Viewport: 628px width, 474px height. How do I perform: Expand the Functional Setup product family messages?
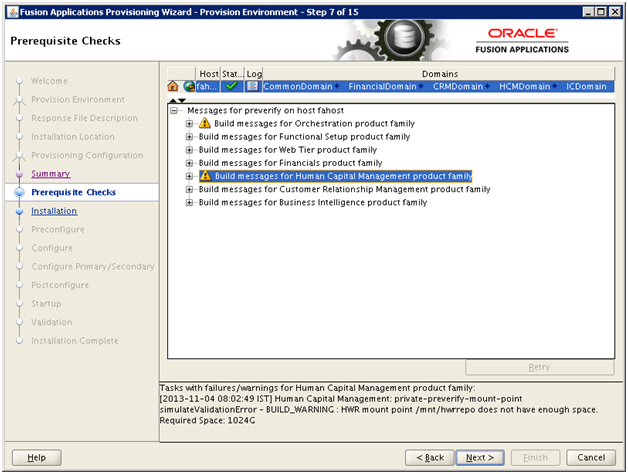click(x=189, y=137)
